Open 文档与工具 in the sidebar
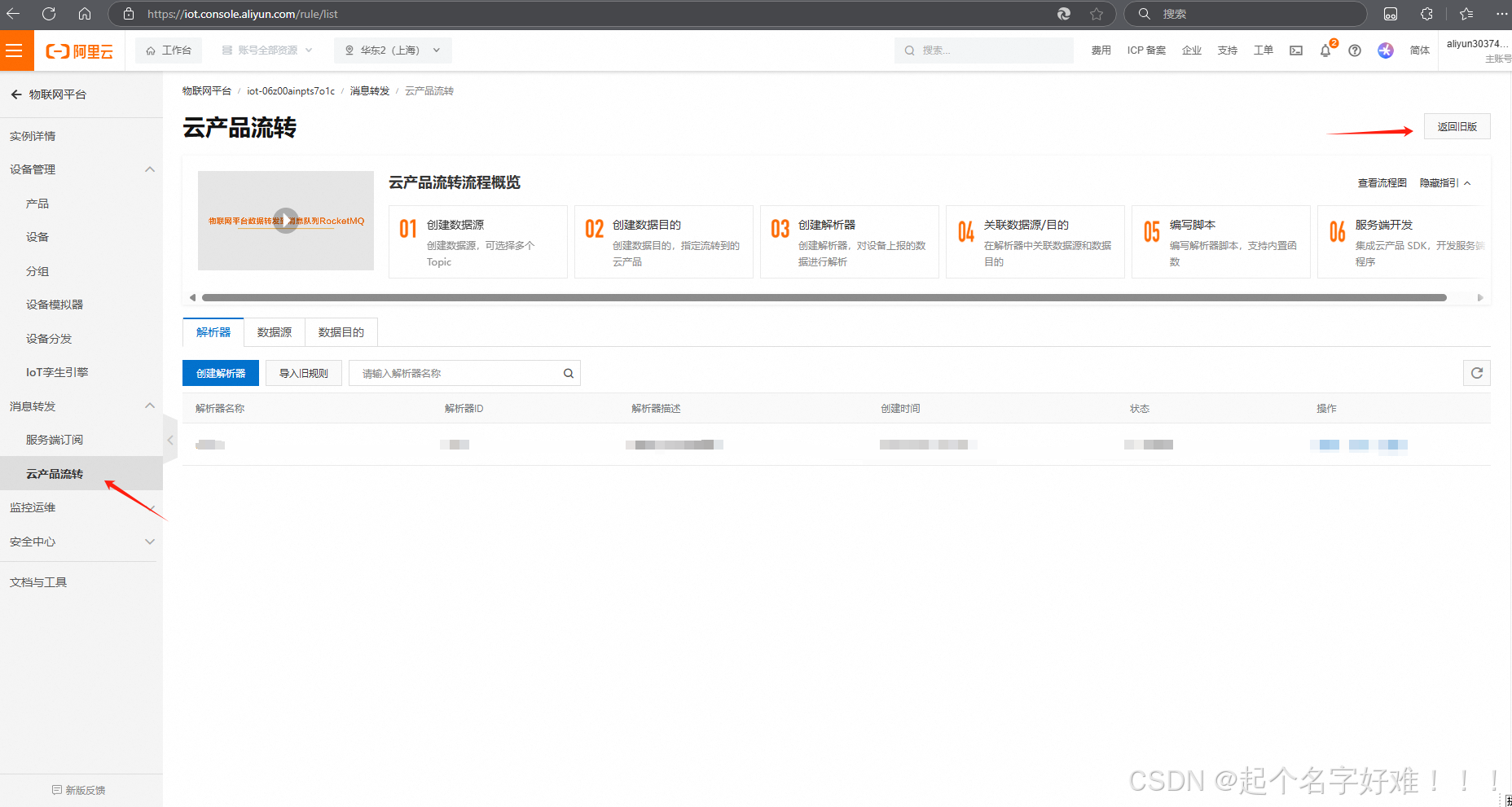This screenshot has width=1512, height=807. pyautogui.click(x=38, y=582)
